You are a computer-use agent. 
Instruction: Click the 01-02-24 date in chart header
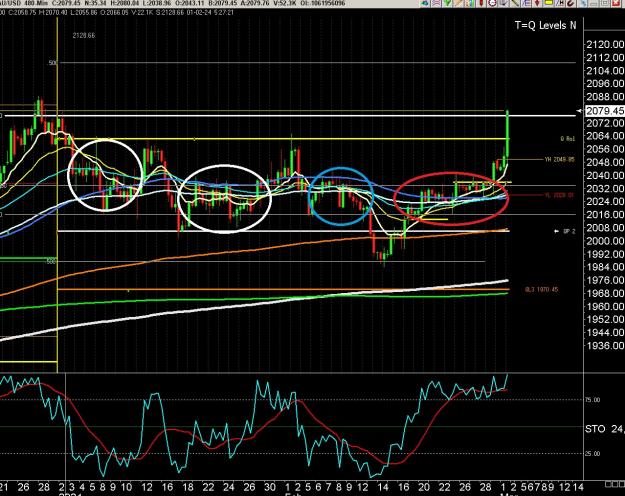tap(199, 12)
